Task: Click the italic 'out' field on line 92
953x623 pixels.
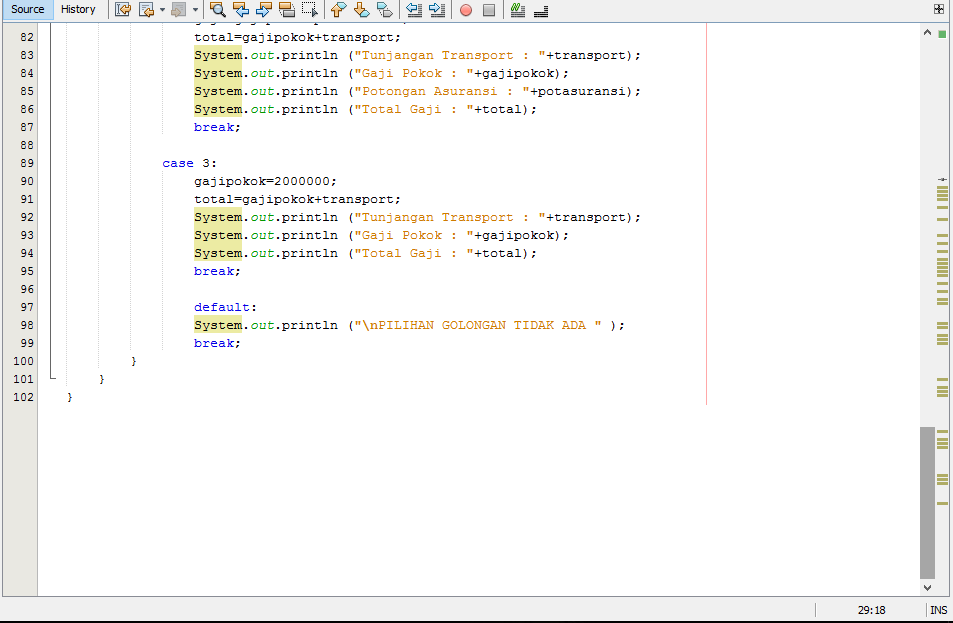Action: (x=262, y=218)
